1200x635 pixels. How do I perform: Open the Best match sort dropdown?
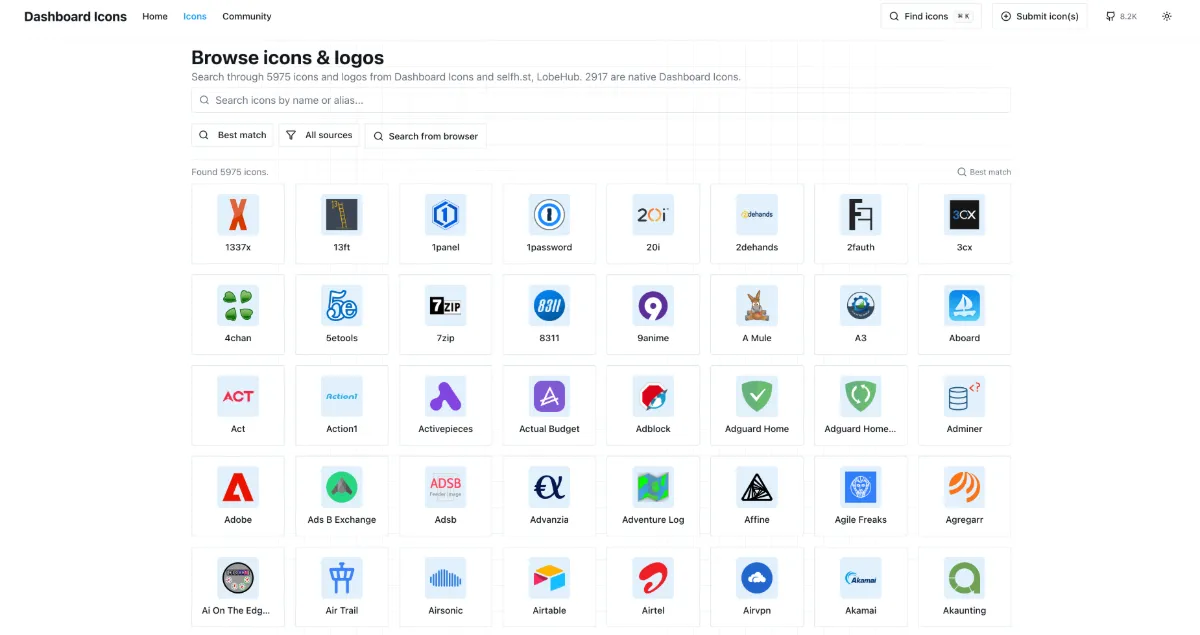click(232, 135)
